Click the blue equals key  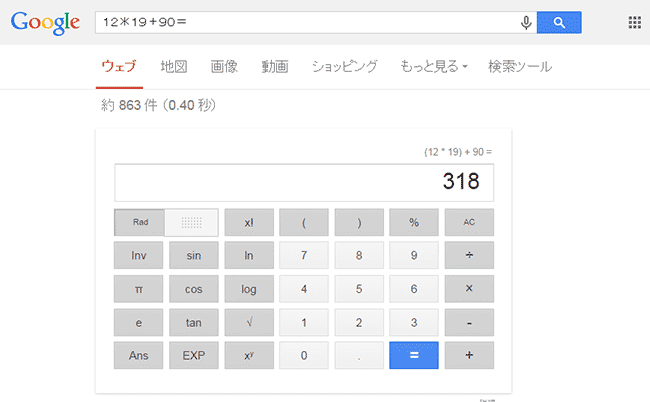pyautogui.click(x=414, y=356)
